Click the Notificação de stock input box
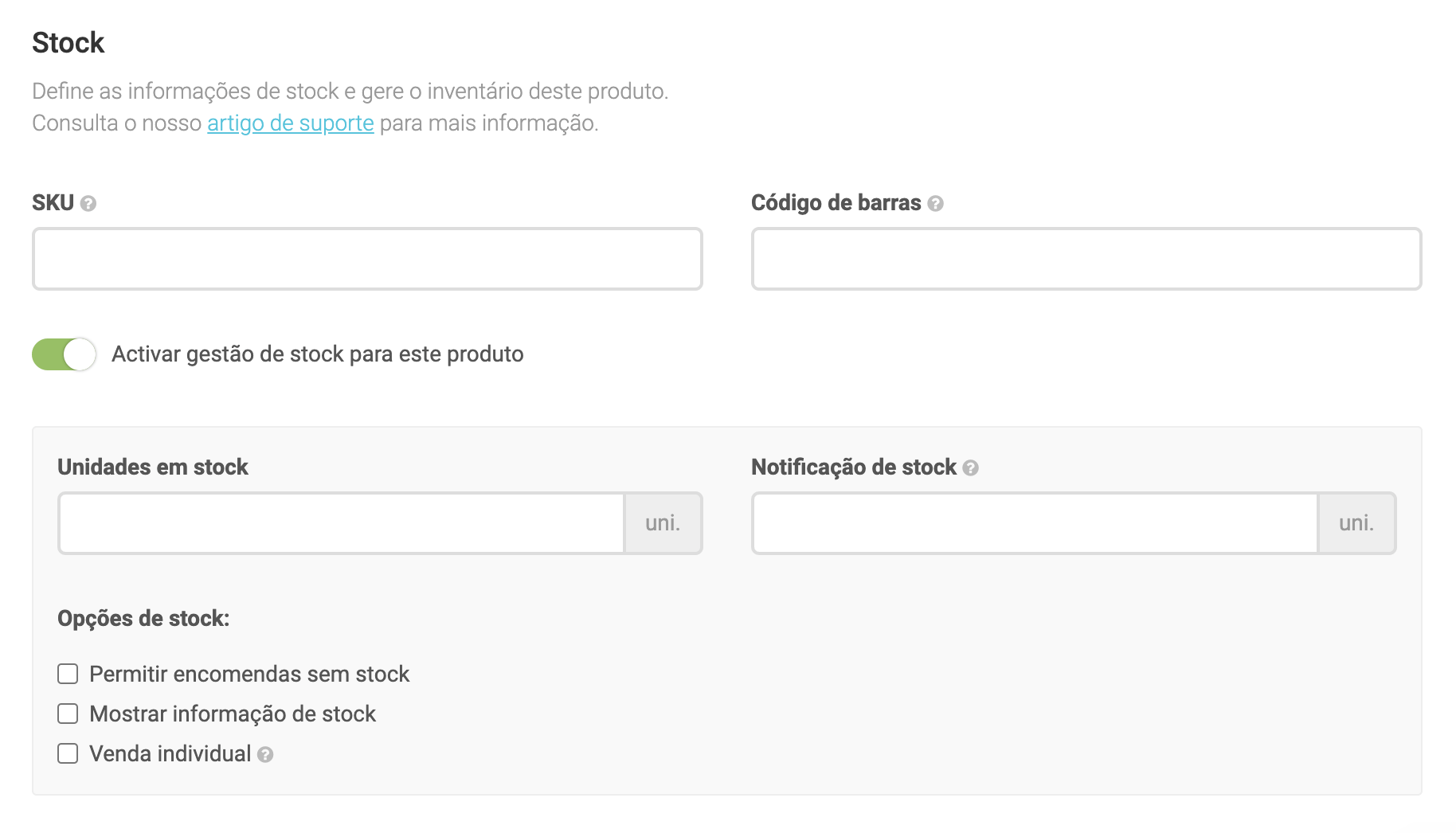This screenshot has width=1456, height=833. (x=1035, y=524)
